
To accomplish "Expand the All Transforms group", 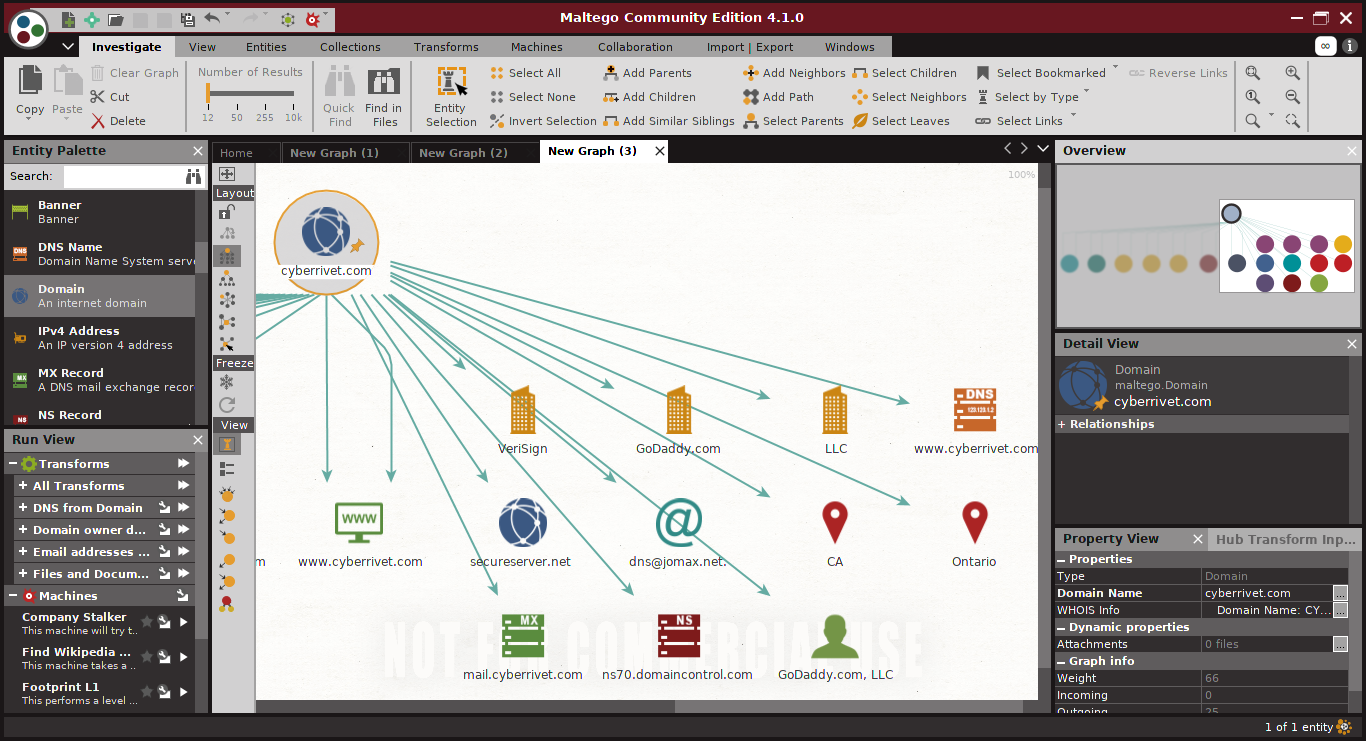I will [x=23, y=486].
